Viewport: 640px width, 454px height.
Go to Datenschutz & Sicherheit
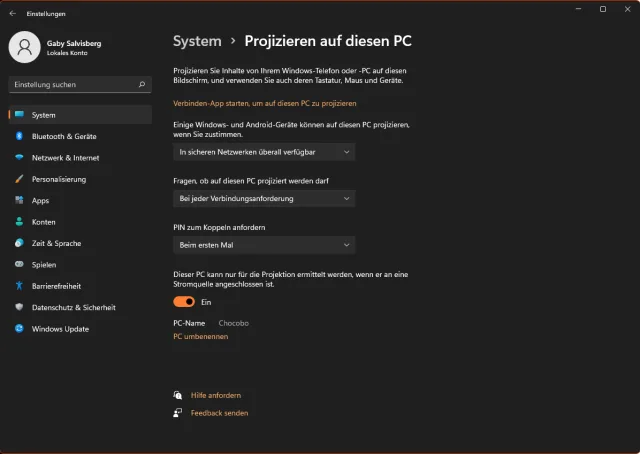pyautogui.click(x=80, y=307)
